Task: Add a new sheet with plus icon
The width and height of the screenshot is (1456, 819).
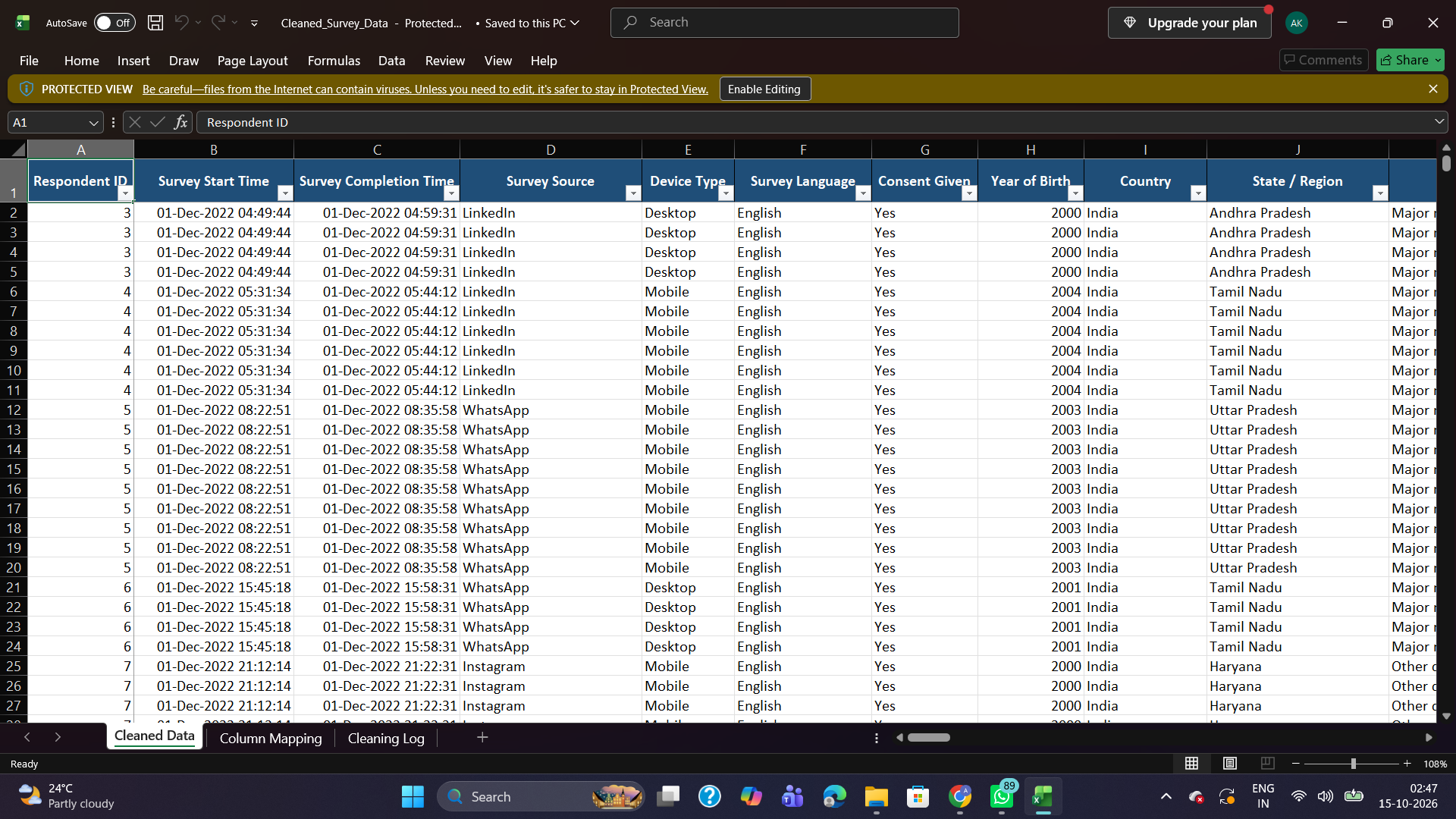Action: coord(482,737)
